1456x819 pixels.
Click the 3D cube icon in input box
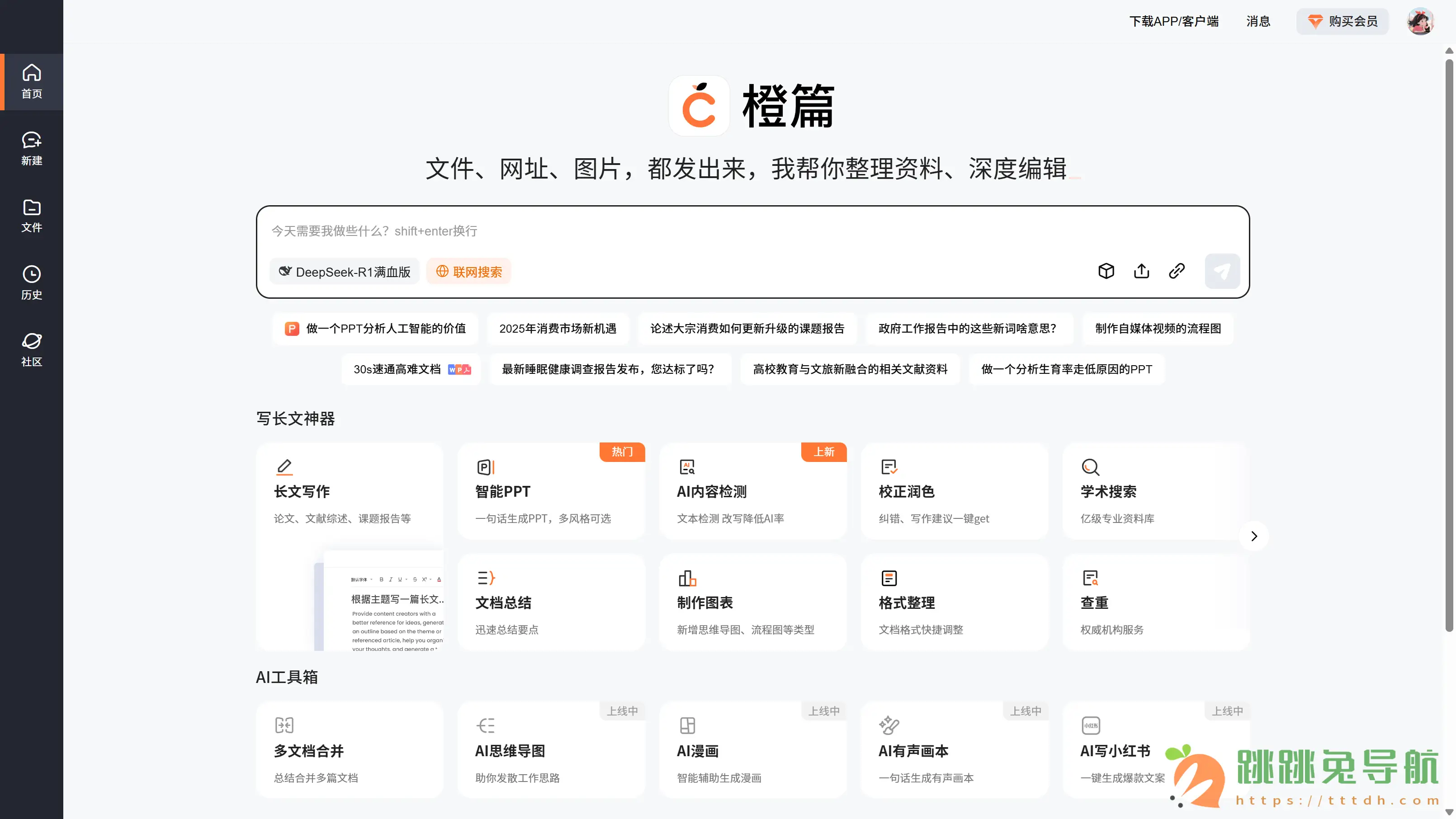click(1106, 271)
